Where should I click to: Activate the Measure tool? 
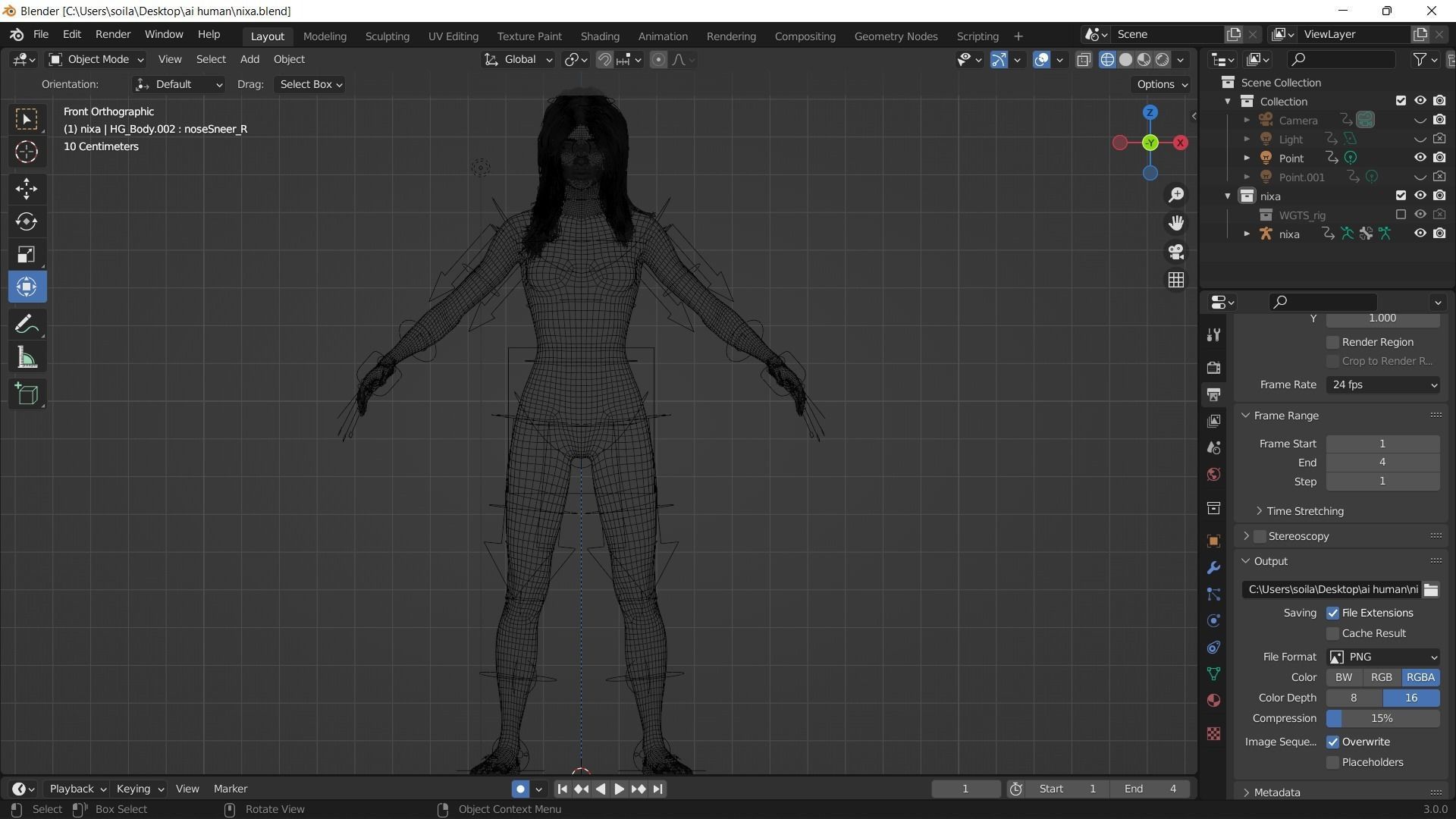pyautogui.click(x=27, y=358)
